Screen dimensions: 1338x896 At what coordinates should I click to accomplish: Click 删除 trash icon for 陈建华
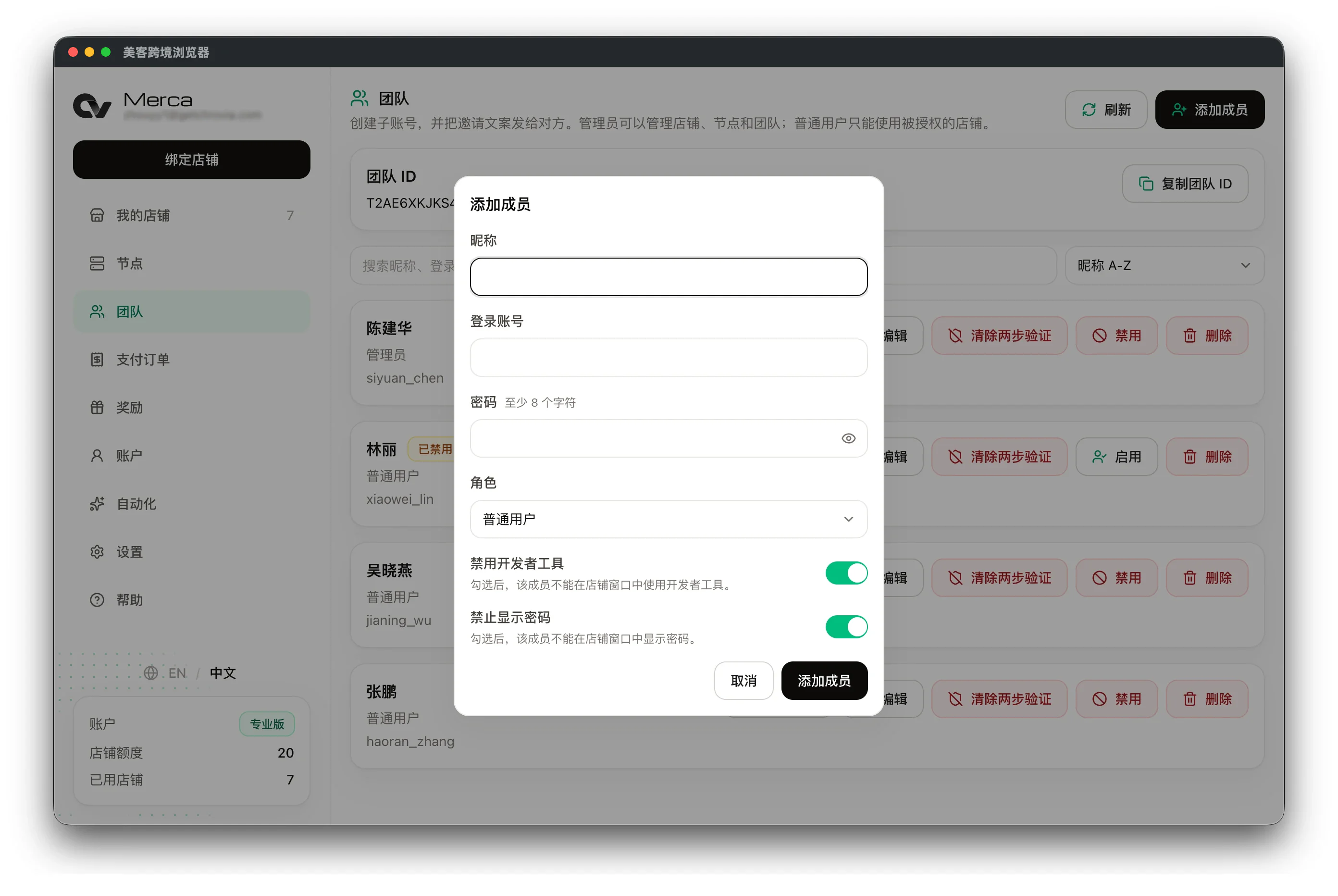tap(1189, 336)
